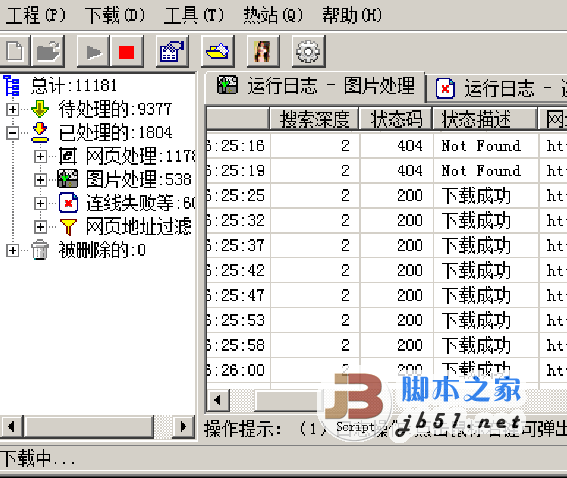Expand the 连线失败等 tree node

click(40, 203)
